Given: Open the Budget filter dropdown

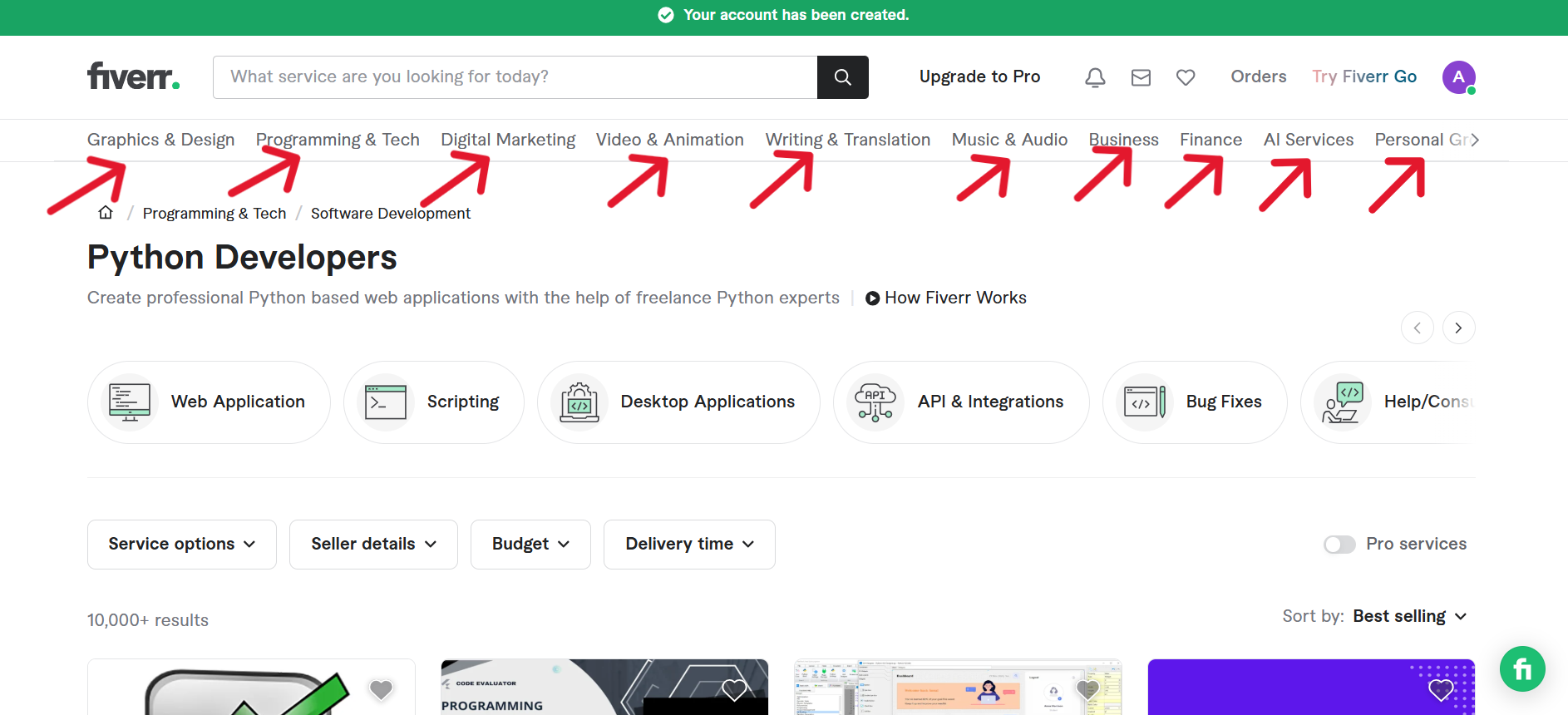Looking at the screenshot, I should click(x=530, y=545).
